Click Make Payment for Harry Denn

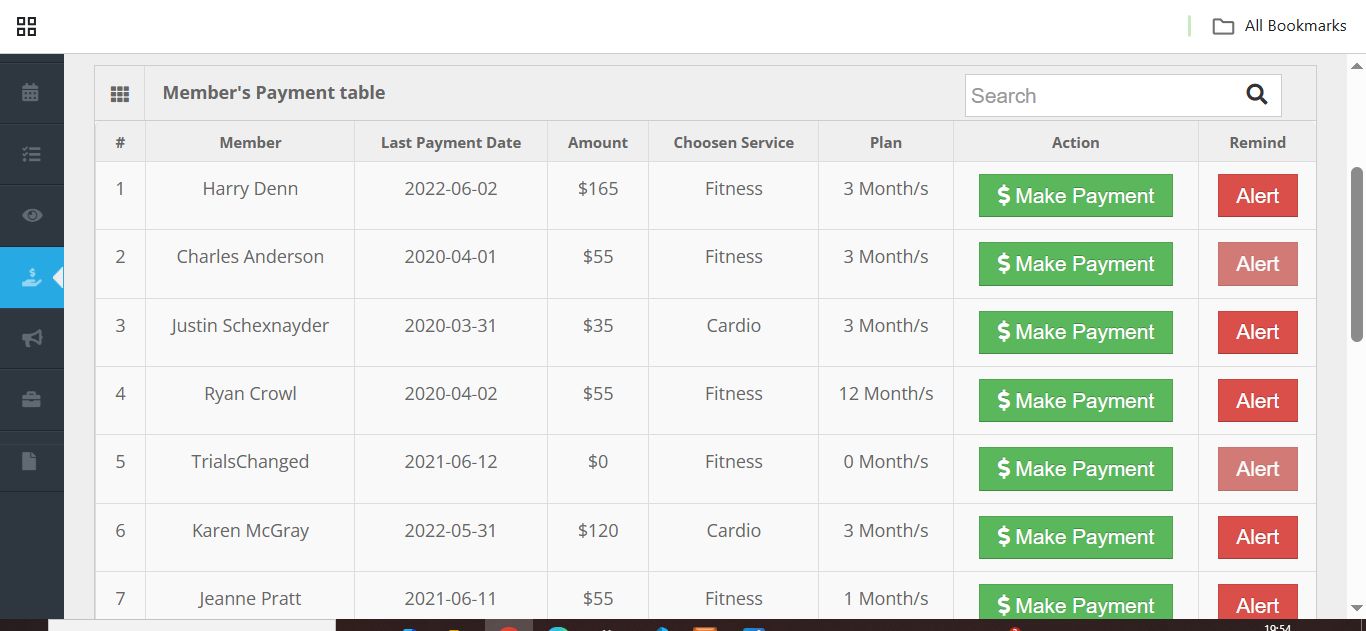click(1075, 196)
